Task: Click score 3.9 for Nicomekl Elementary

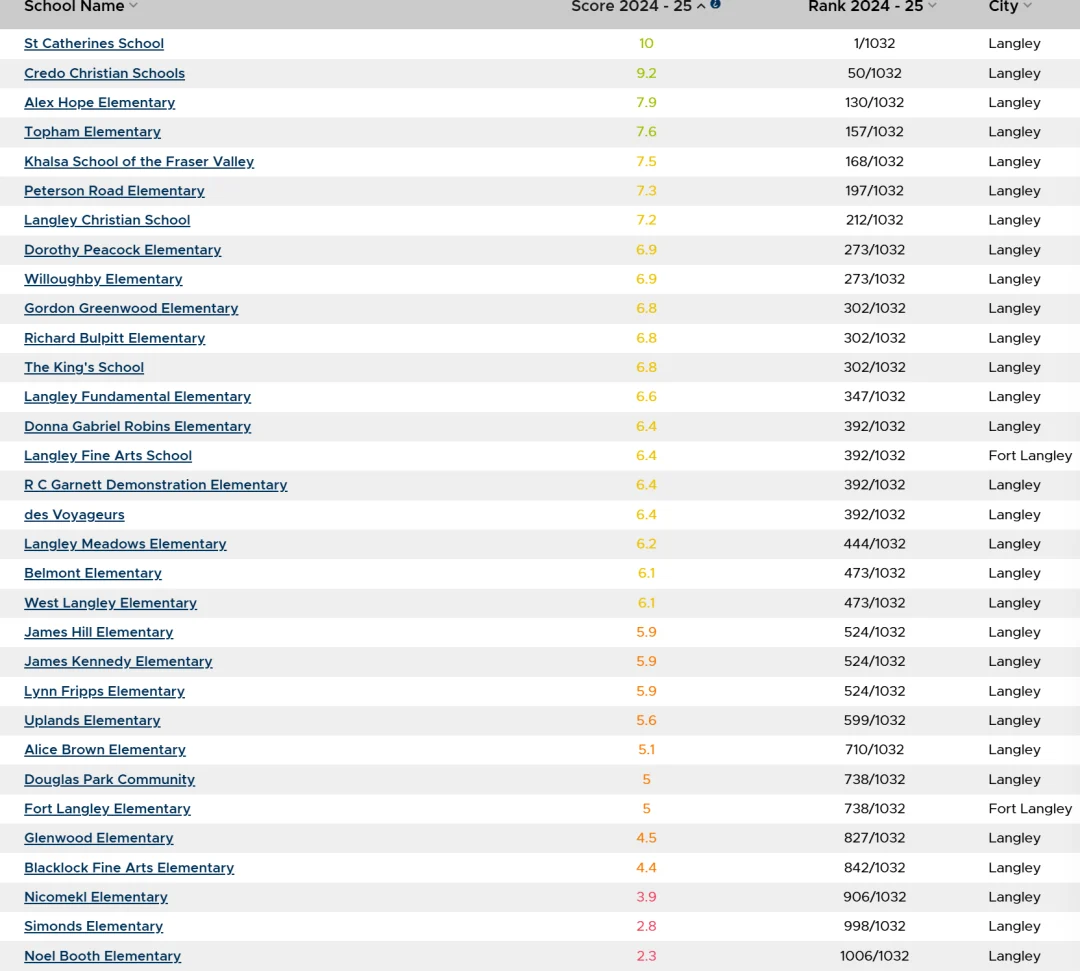Action: [646, 897]
